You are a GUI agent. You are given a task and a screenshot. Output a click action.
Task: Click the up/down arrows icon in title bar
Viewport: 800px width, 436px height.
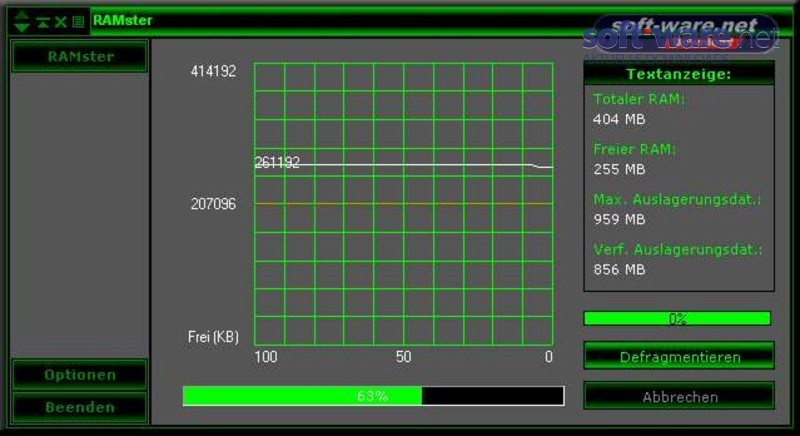[x=22, y=21]
